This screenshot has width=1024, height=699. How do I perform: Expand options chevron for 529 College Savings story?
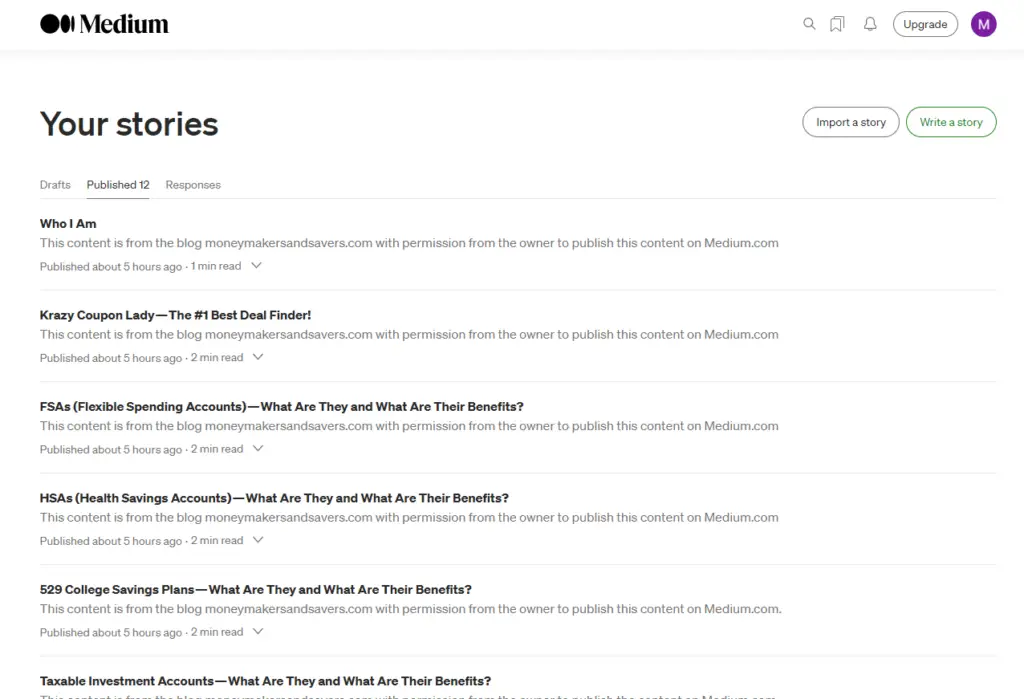258,632
